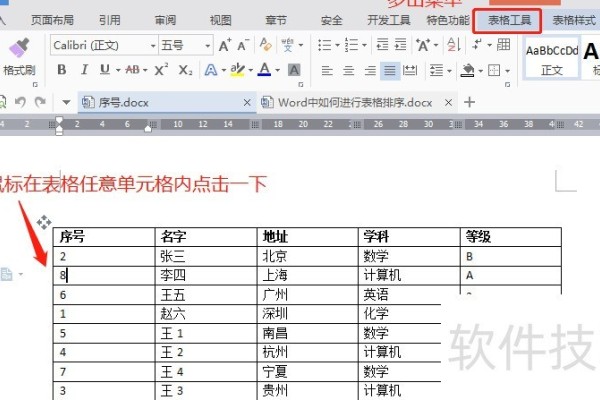
Task: Open font color dropdown arrow
Action: pyautogui.click(x=277, y=70)
